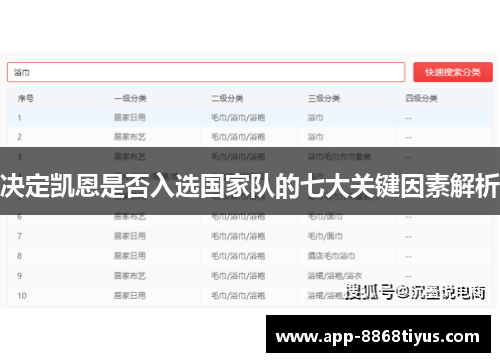Click 毛巾/浴巾/浴袍 in row 2
The height and width of the screenshot is (362, 500).
pyautogui.click(x=238, y=137)
